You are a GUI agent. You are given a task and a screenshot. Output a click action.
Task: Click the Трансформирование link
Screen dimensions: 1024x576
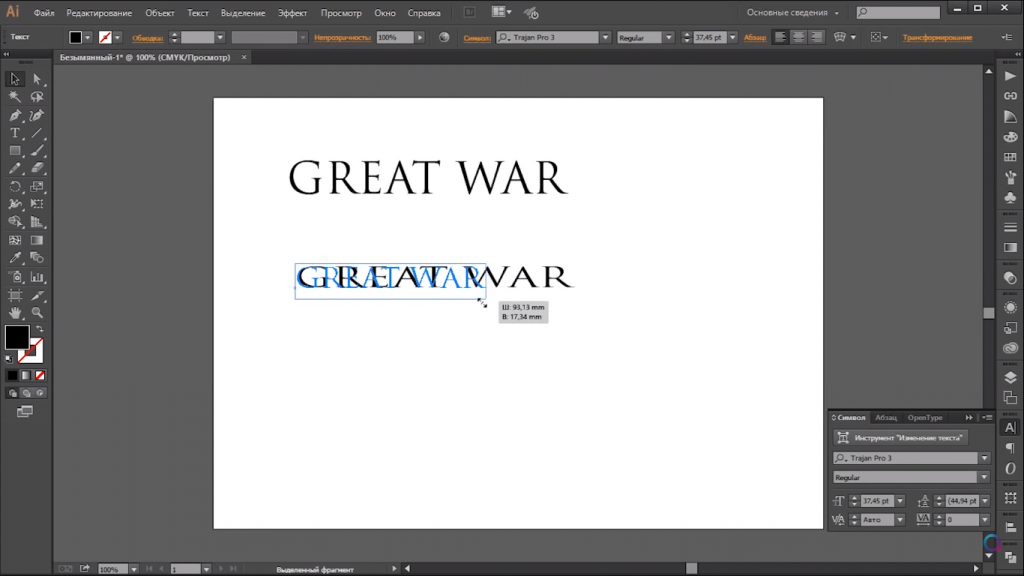click(x=937, y=37)
